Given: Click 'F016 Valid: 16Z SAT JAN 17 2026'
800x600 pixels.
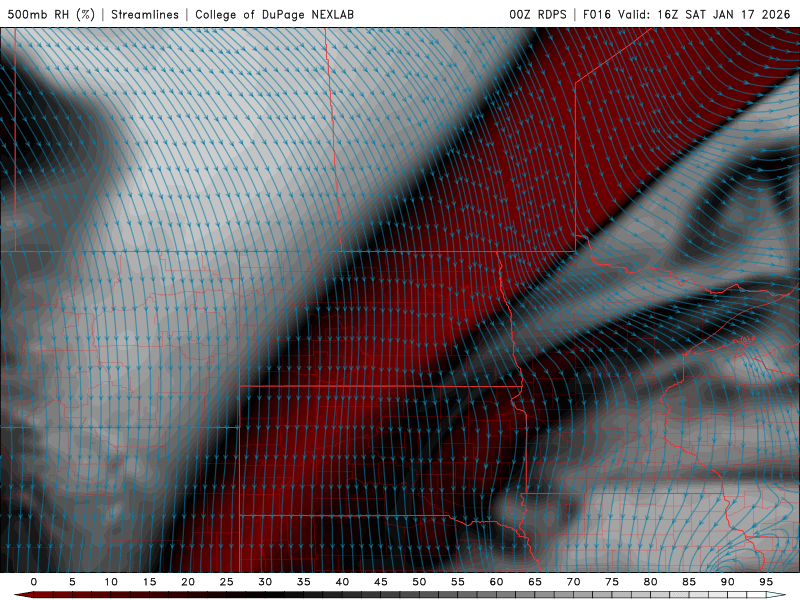Looking at the screenshot, I should [x=687, y=14].
